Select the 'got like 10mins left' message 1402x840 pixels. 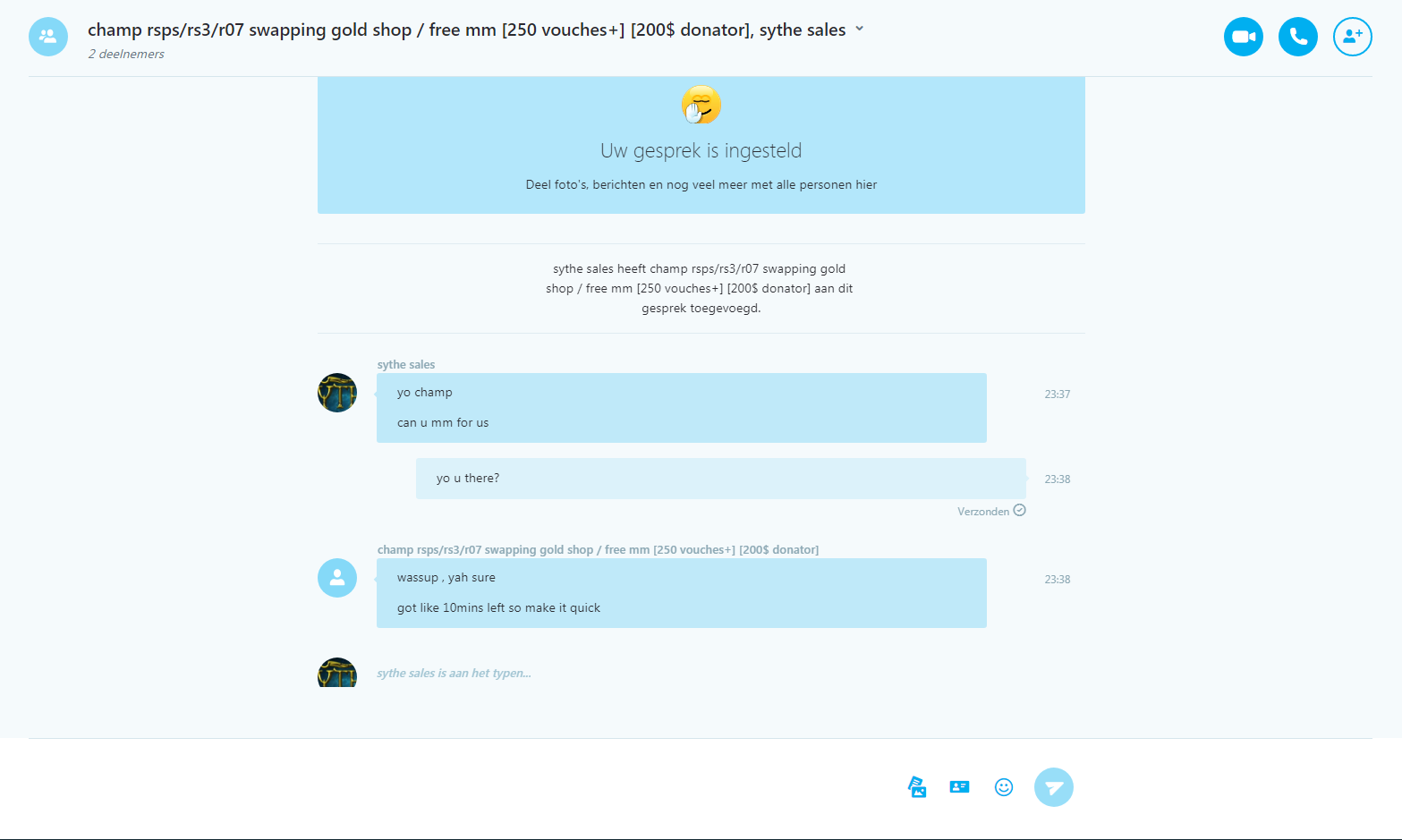click(x=498, y=607)
